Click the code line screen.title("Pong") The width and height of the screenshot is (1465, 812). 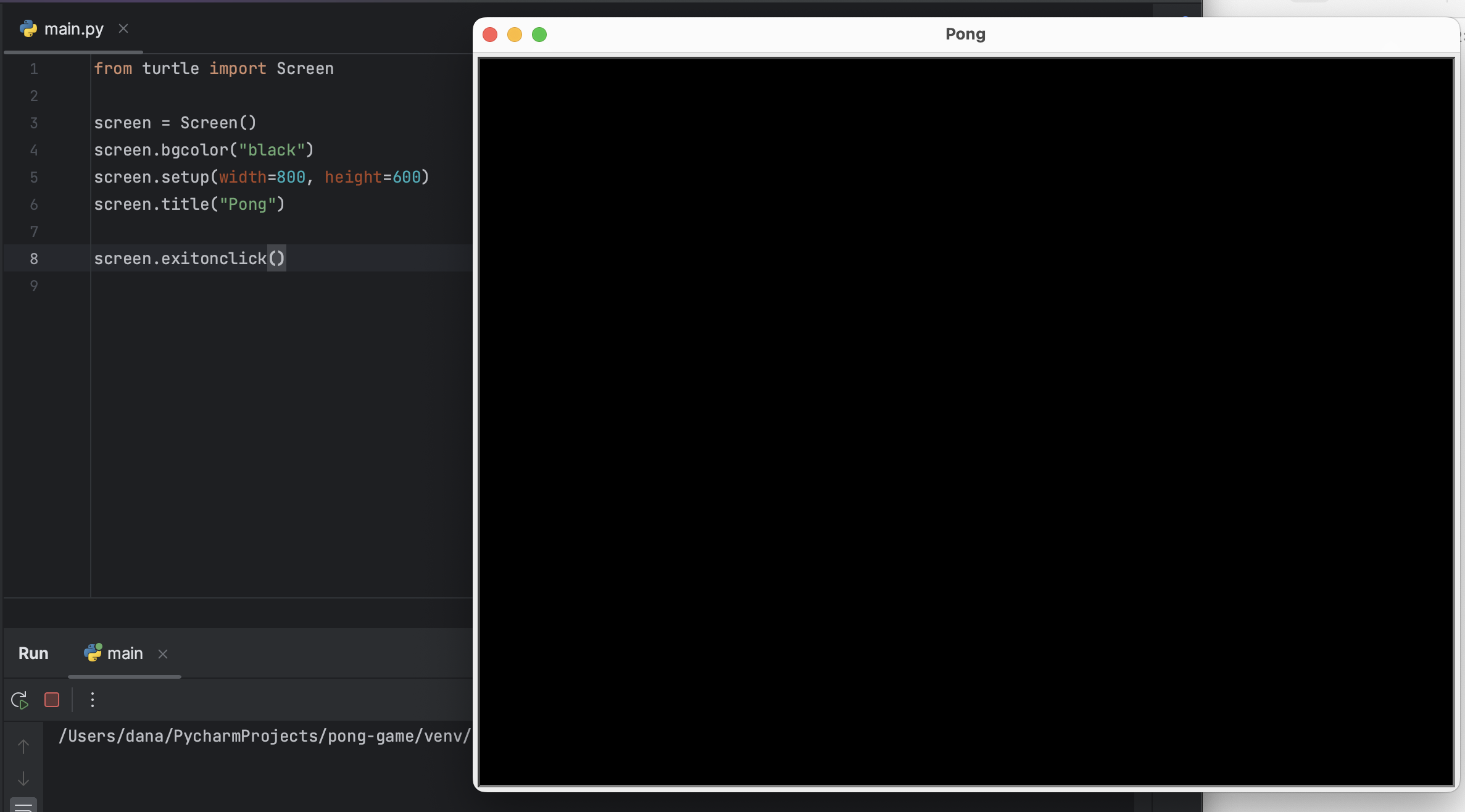(x=189, y=204)
